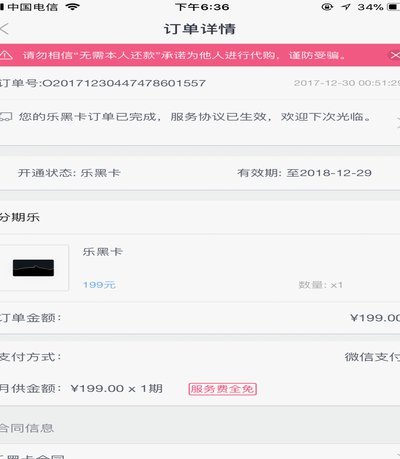
Task: Tap the Wi-Fi status icon
Action: (x=72, y=7)
